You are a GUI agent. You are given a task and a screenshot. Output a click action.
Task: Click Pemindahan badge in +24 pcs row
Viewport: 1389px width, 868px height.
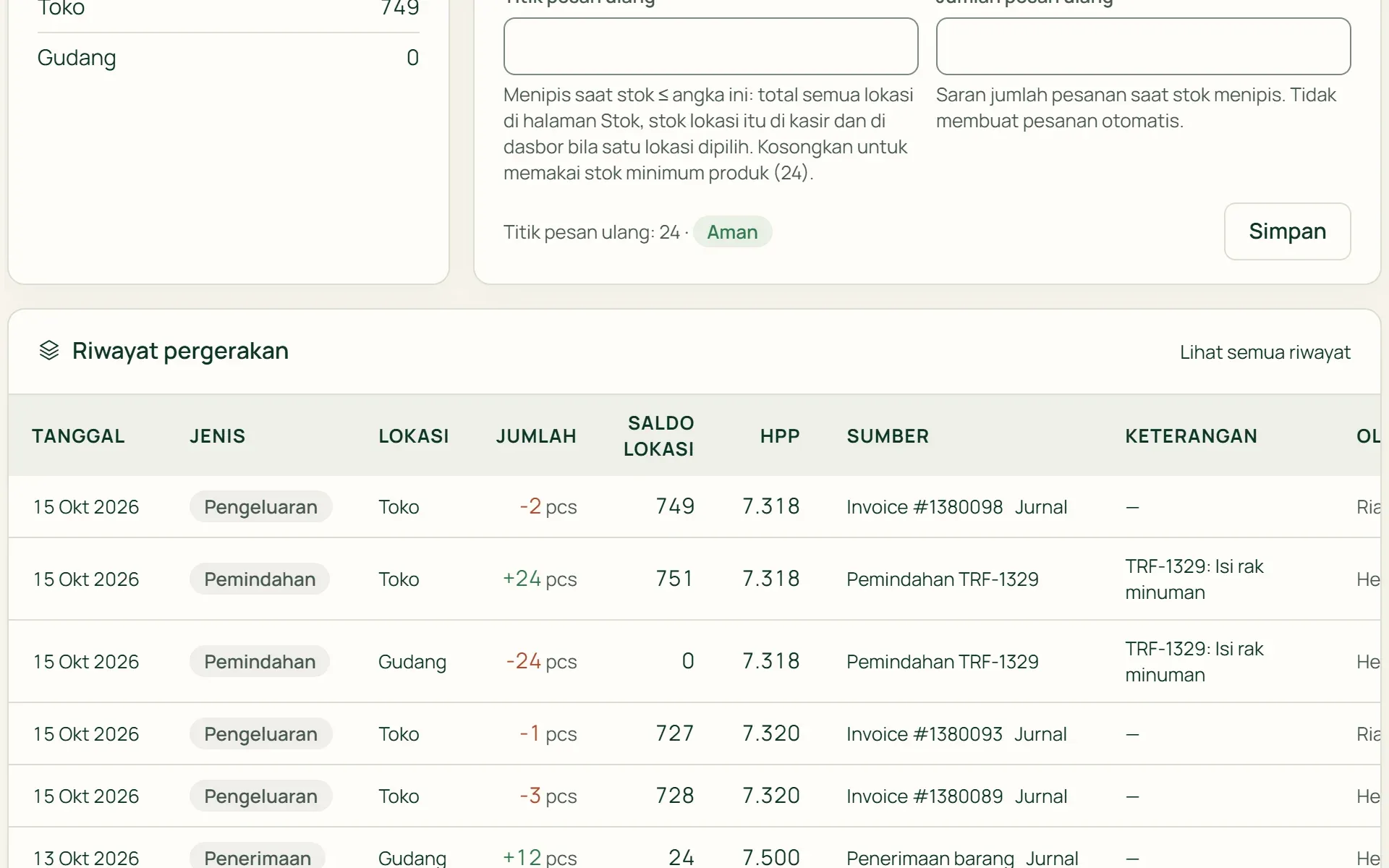tap(260, 579)
